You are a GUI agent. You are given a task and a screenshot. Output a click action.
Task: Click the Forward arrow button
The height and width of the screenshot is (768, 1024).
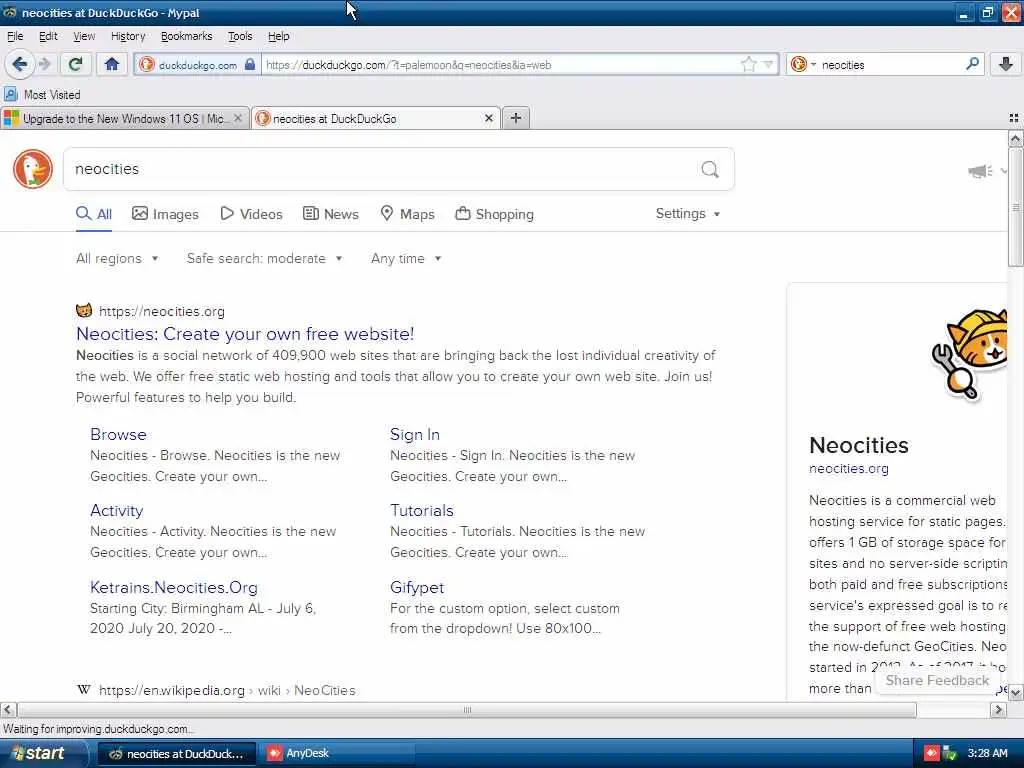click(x=44, y=64)
